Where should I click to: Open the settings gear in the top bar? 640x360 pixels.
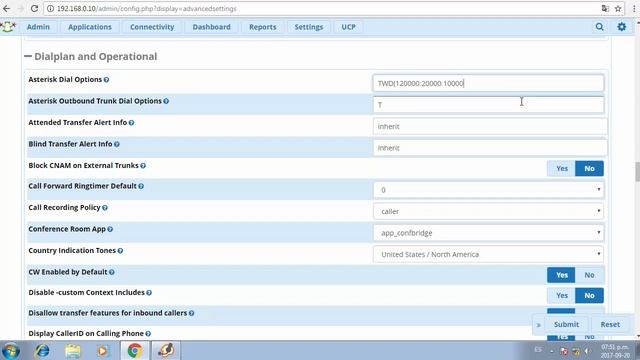coord(622,27)
